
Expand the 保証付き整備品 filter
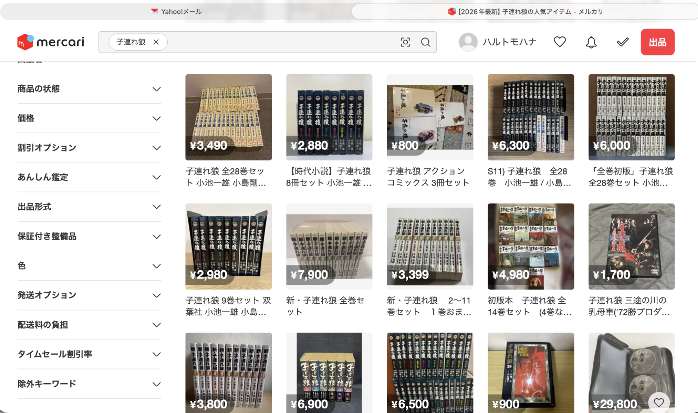point(89,236)
